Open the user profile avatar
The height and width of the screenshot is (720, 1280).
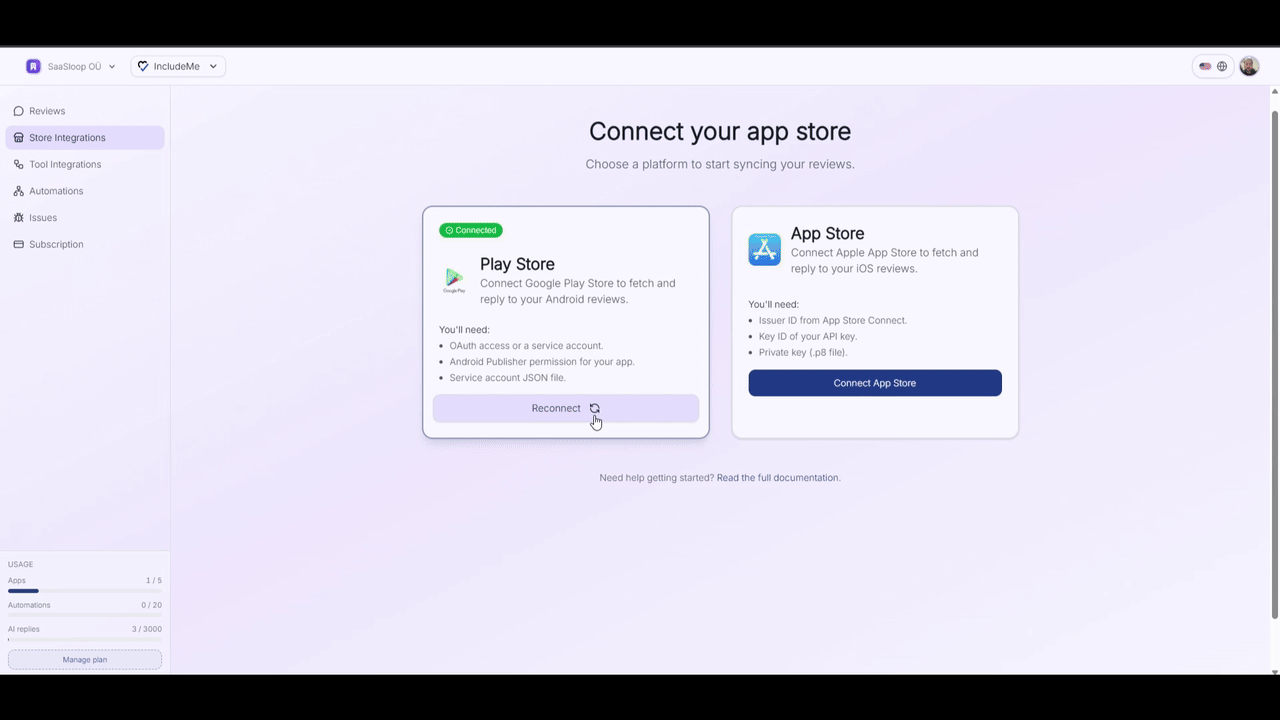coord(1249,66)
